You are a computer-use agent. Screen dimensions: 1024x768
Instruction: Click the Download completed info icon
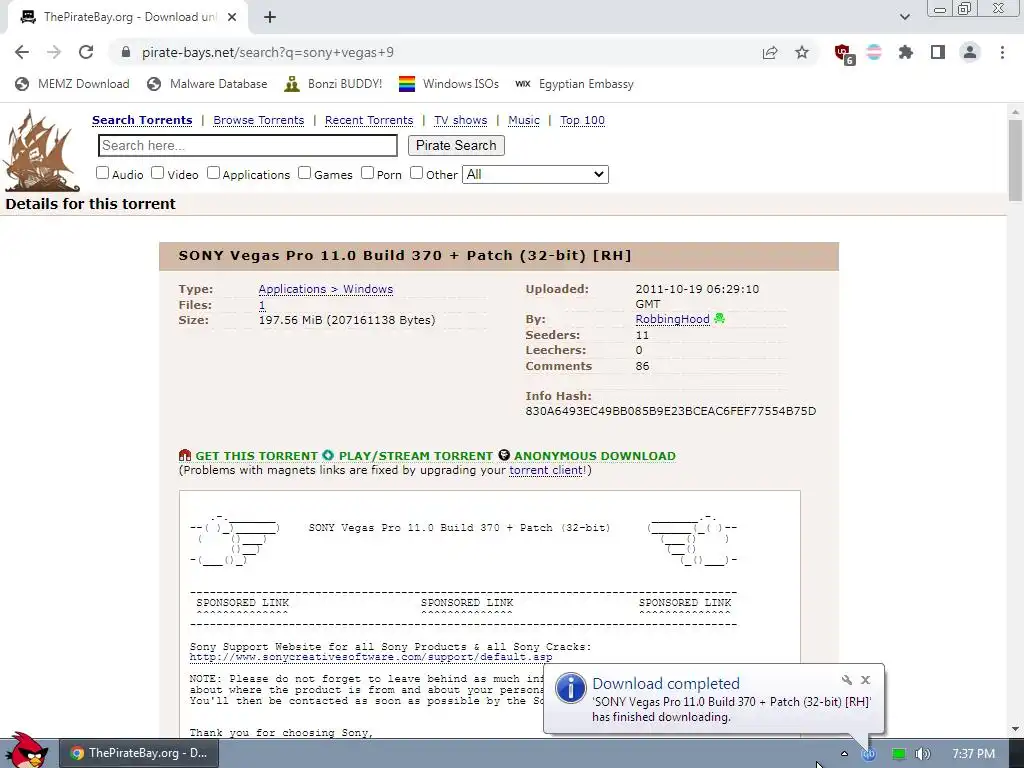click(x=570, y=688)
